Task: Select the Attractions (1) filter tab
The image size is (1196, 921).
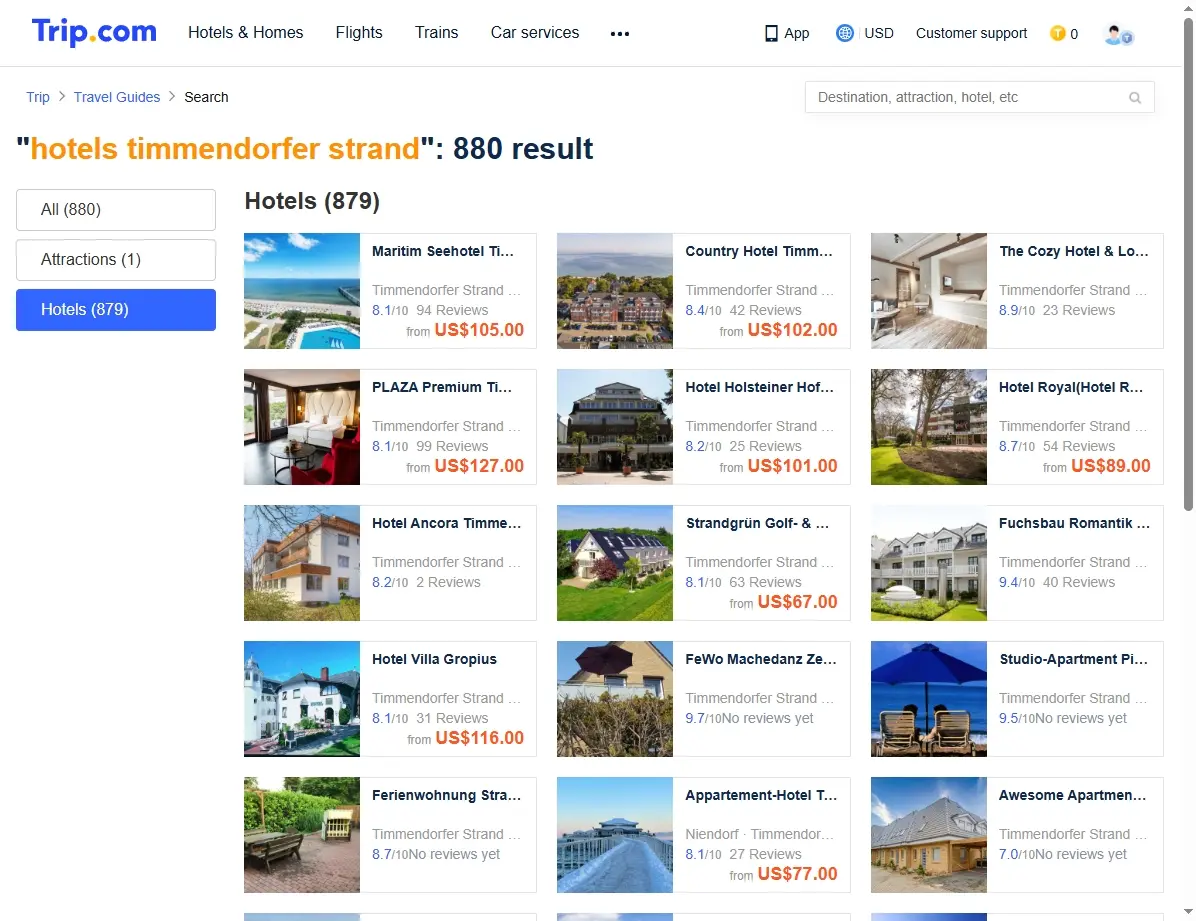Action: click(x=116, y=259)
